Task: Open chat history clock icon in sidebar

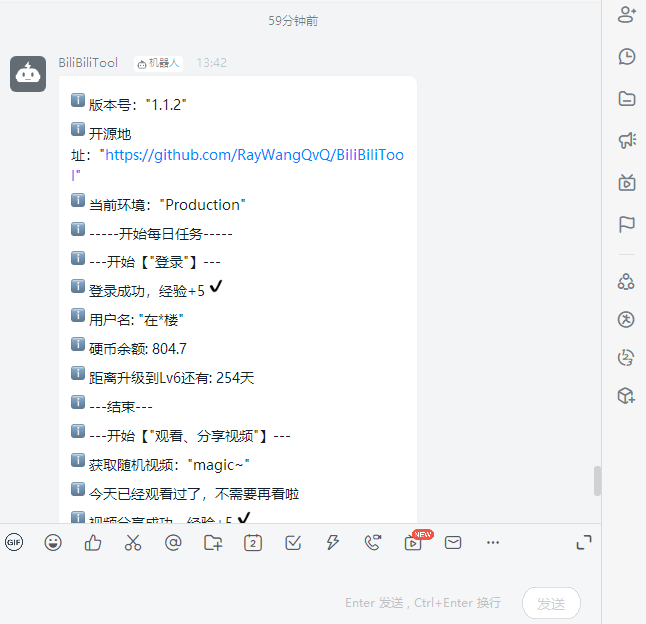Action: [x=627, y=56]
